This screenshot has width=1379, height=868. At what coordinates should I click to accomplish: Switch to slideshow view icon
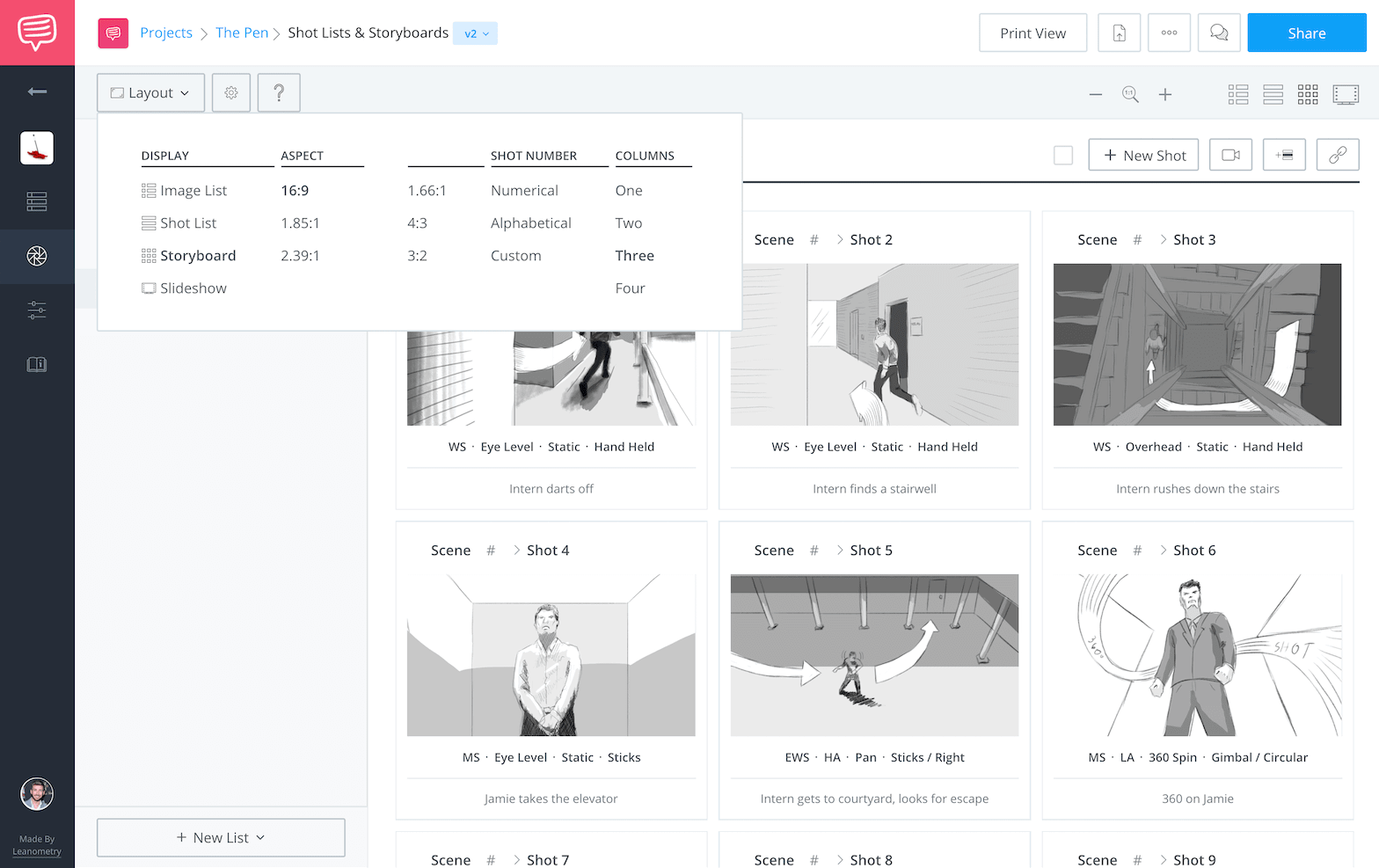1346,94
